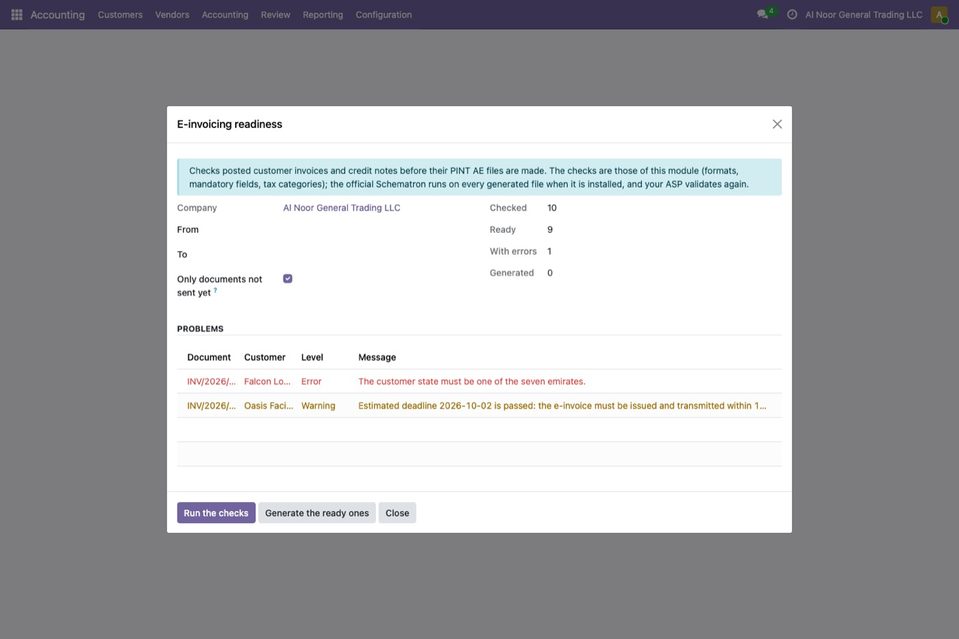Close the E-invoicing readiness dialog with X

pos(777,124)
